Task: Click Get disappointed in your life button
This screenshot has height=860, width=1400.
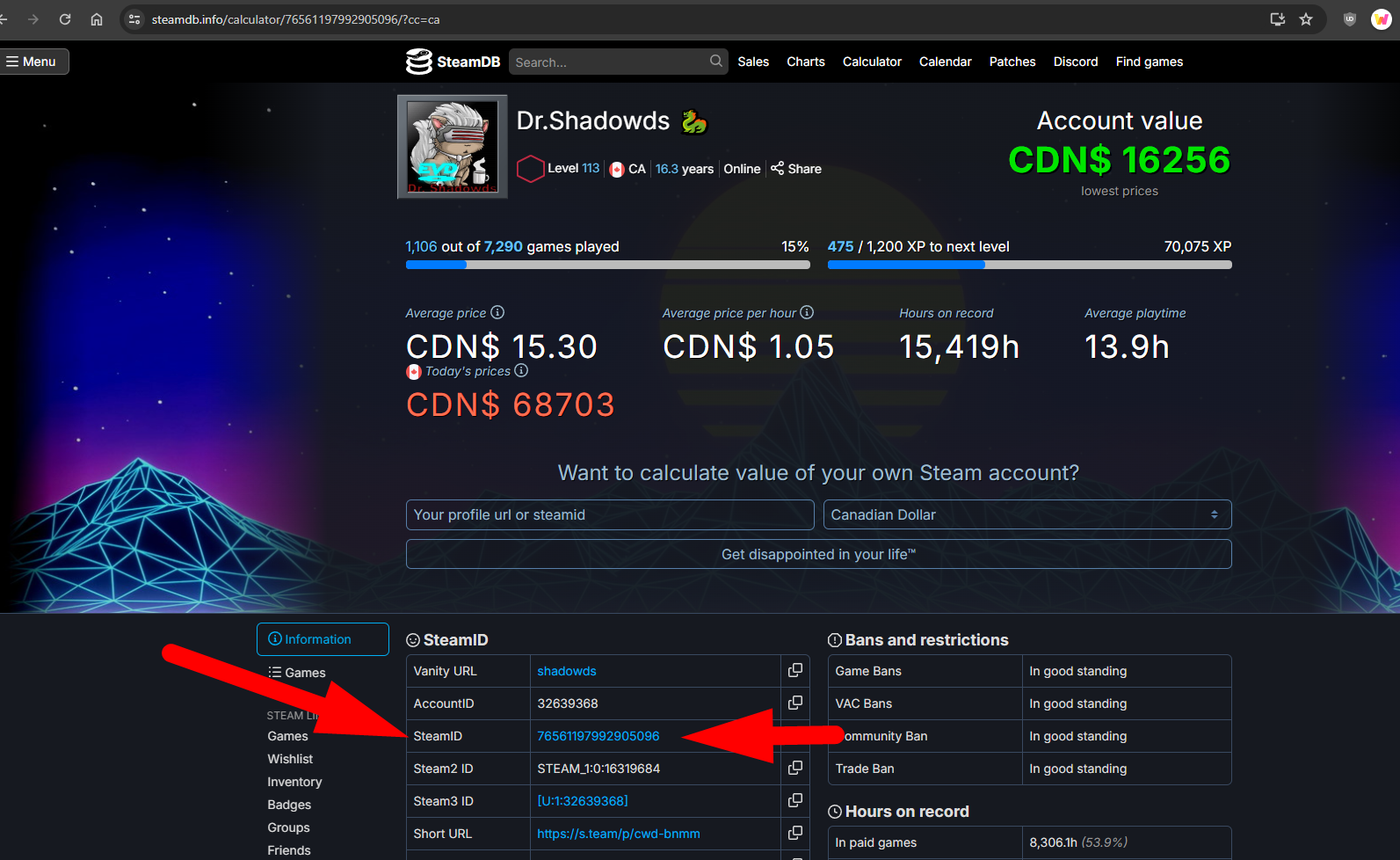Action: (x=818, y=554)
